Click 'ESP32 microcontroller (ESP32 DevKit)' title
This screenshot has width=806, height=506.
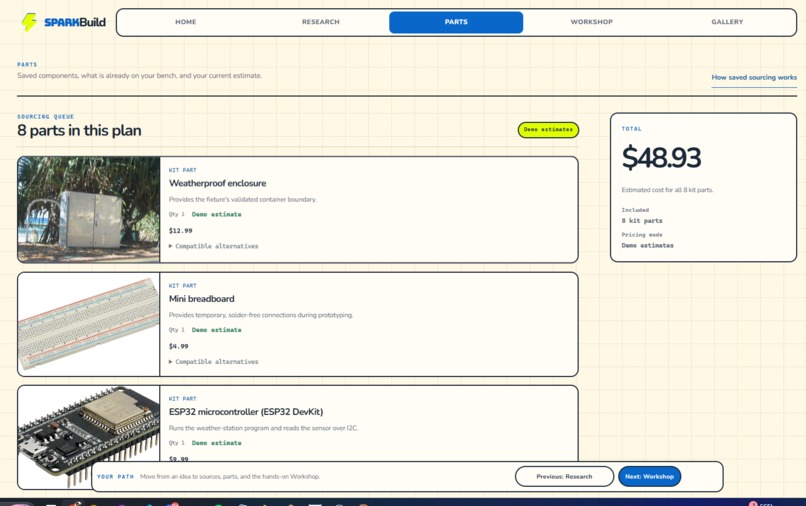pyautogui.click(x=246, y=412)
